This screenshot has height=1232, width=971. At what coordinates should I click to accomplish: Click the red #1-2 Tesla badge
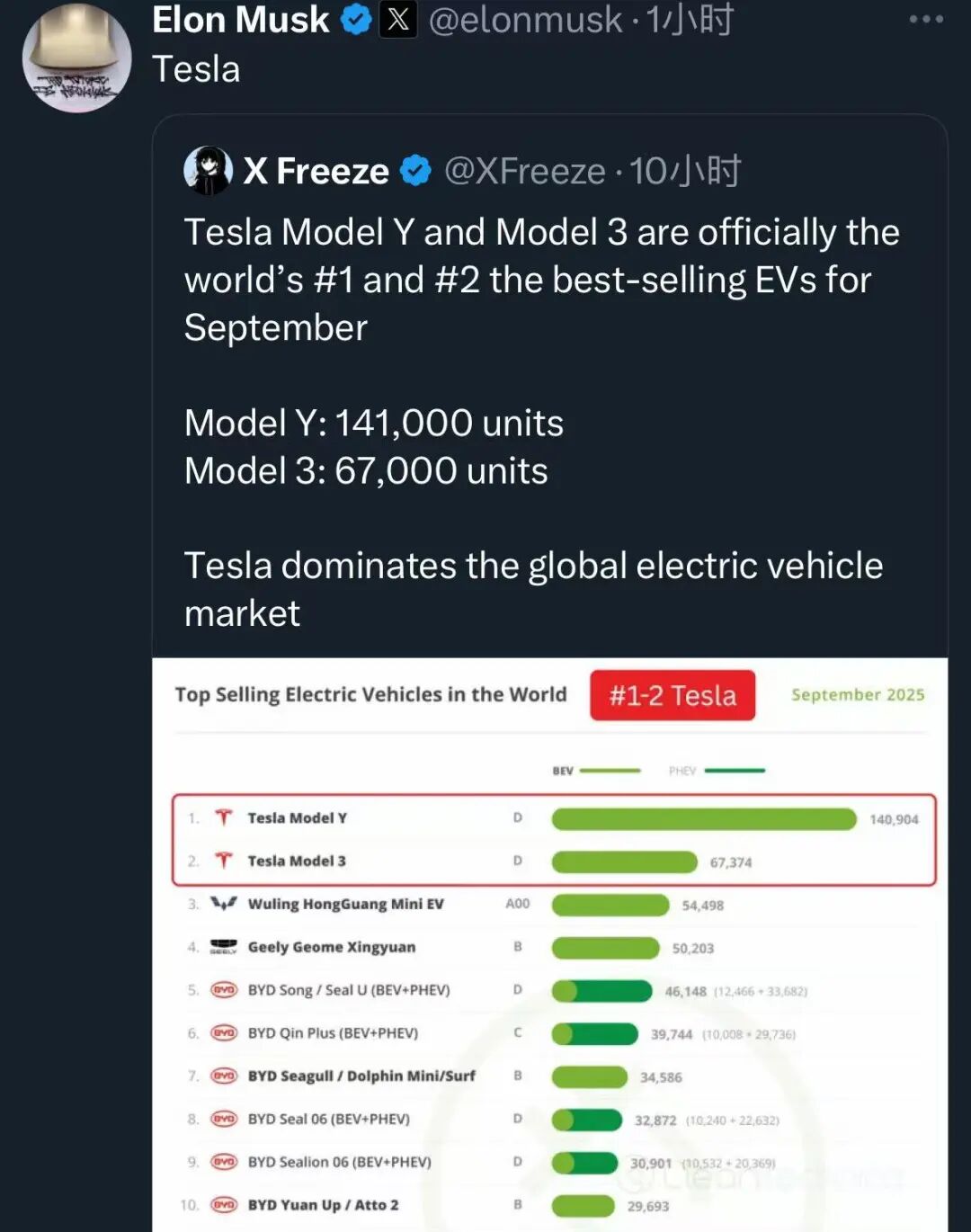pos(673,695)
